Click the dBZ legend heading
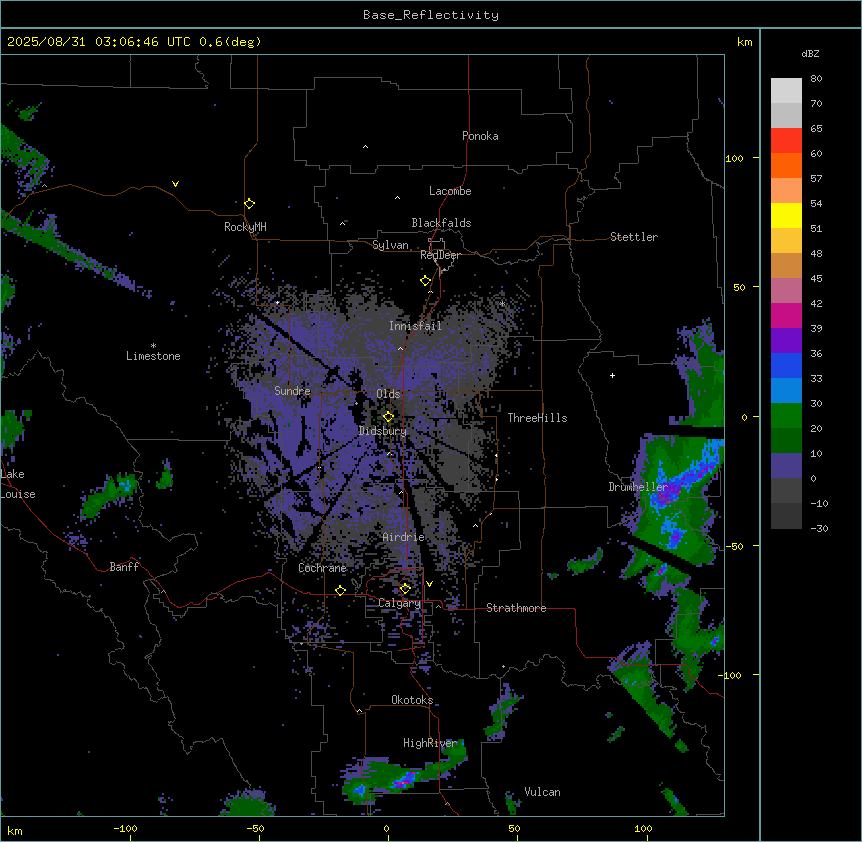 point(810,53)
